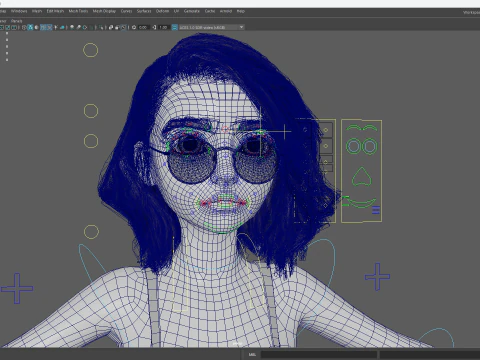This screenshot has width=480, height=360.
Task: Open the Mesh menu
Action: (x=37, y=11)
